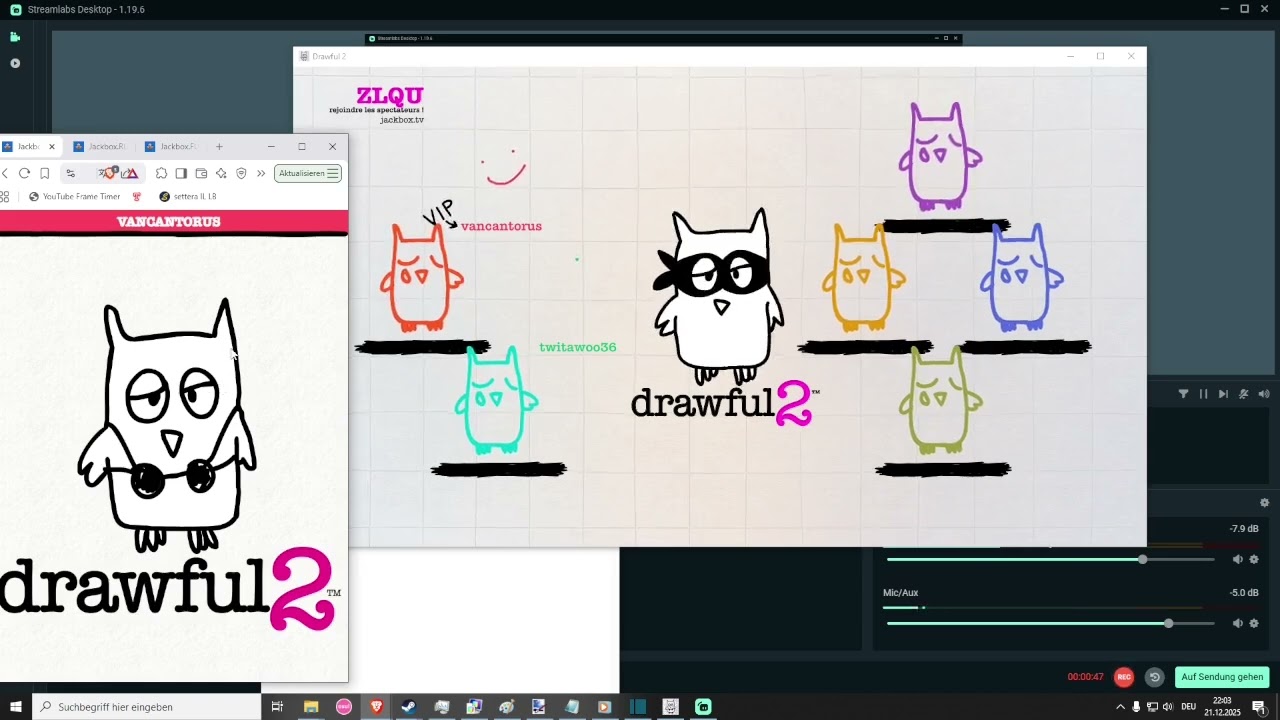Adjust the Mic/Aux volume slider

[1050, 623]
